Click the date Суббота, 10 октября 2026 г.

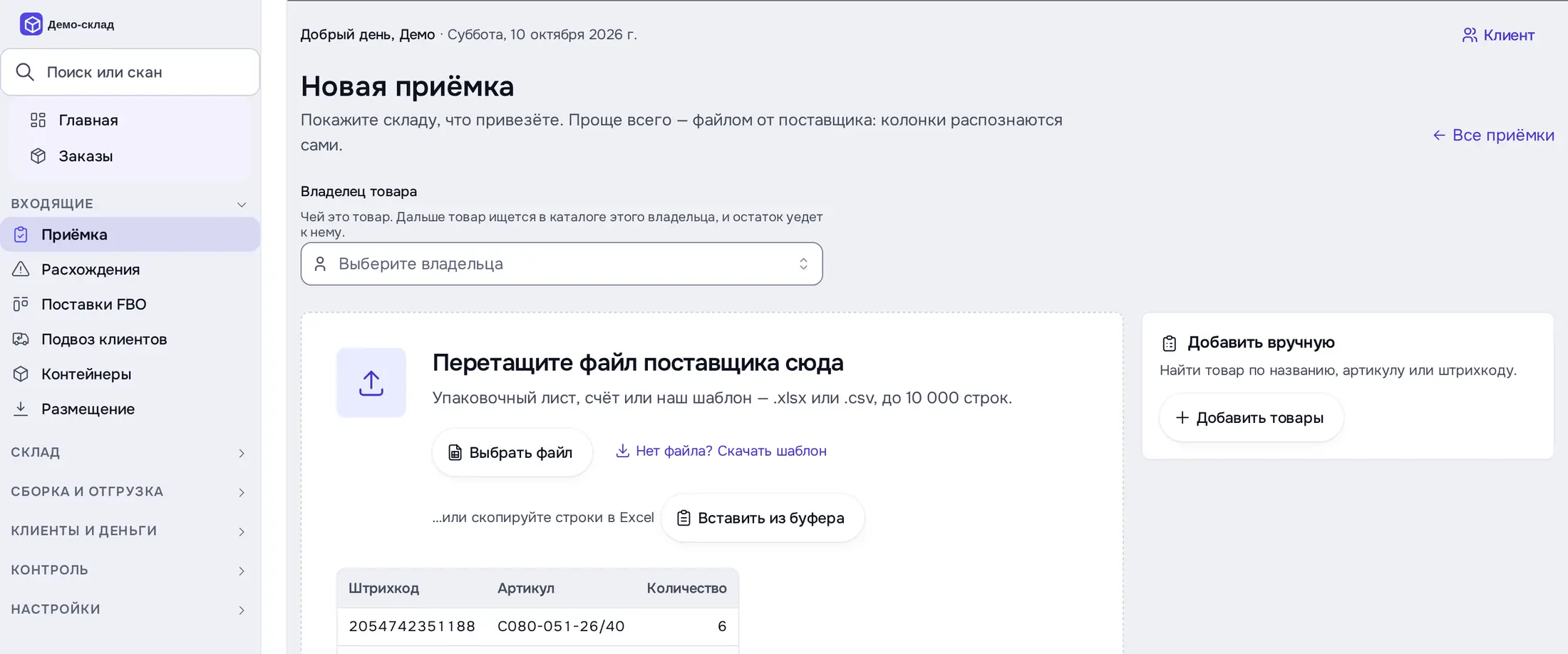pyautogui.click(x=542, y=34)
